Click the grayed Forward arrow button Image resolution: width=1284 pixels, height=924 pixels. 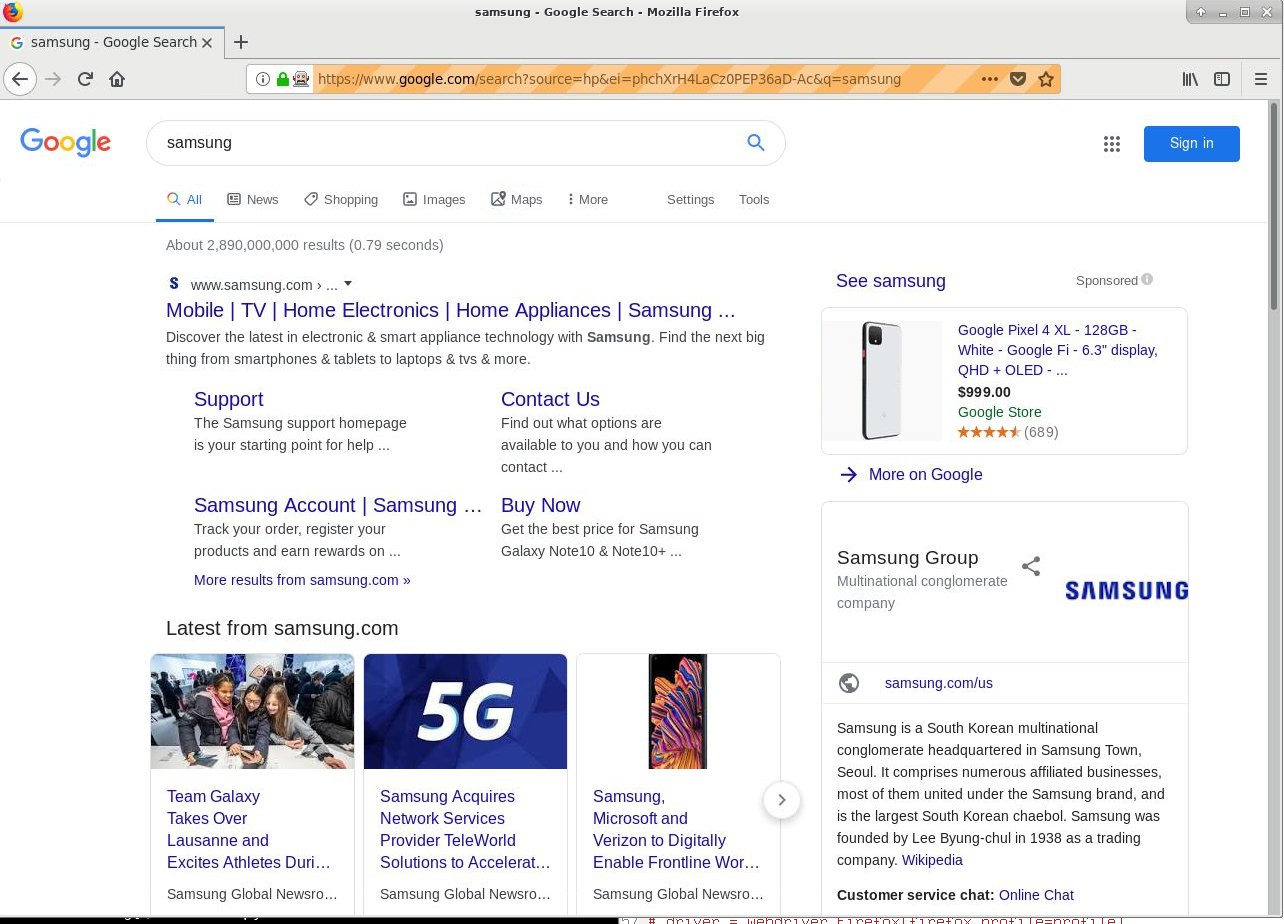click(53, 79)
